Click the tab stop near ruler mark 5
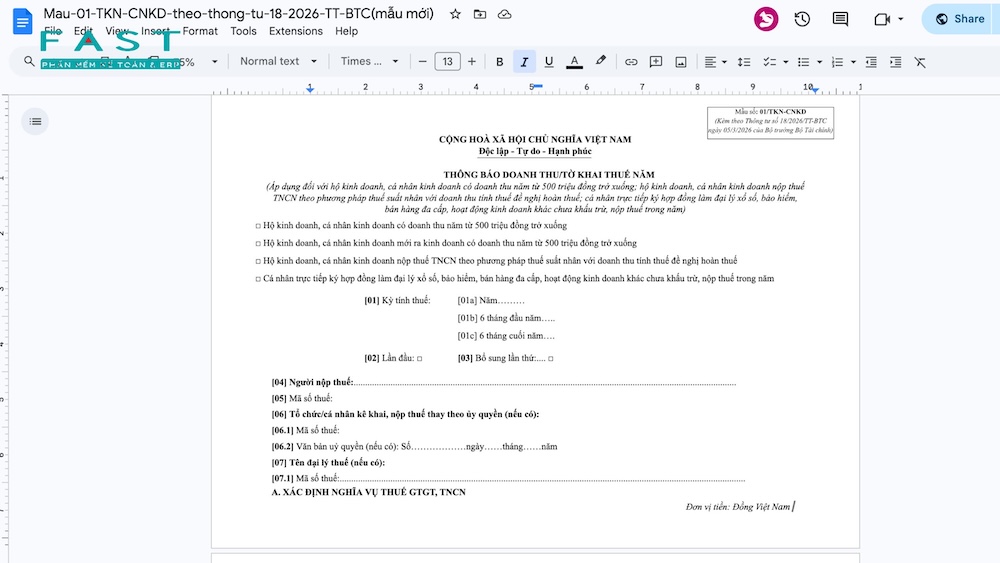This screenshot has width=1000, height=563. tap(538, 85)
